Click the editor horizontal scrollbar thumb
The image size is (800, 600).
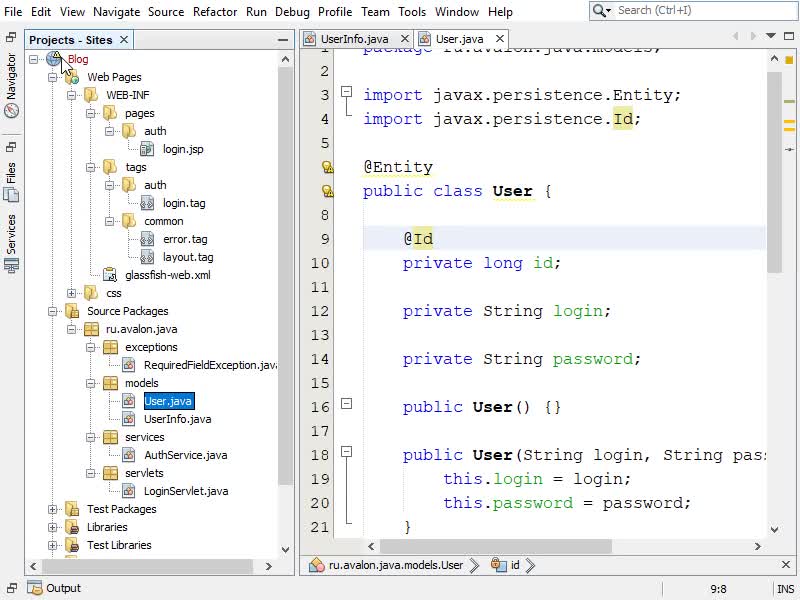pos(496,546)
